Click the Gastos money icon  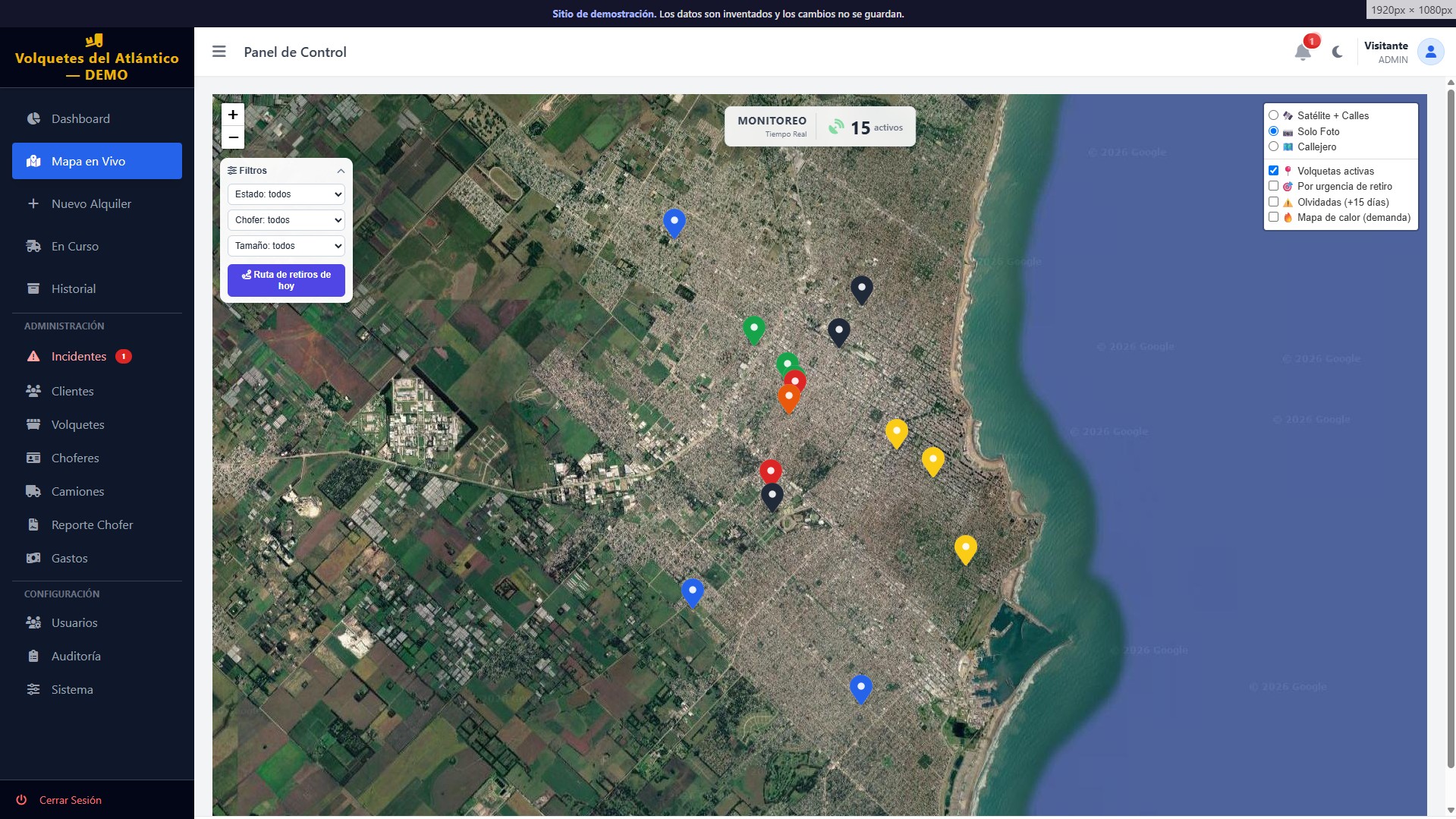(x=33, y=558)
